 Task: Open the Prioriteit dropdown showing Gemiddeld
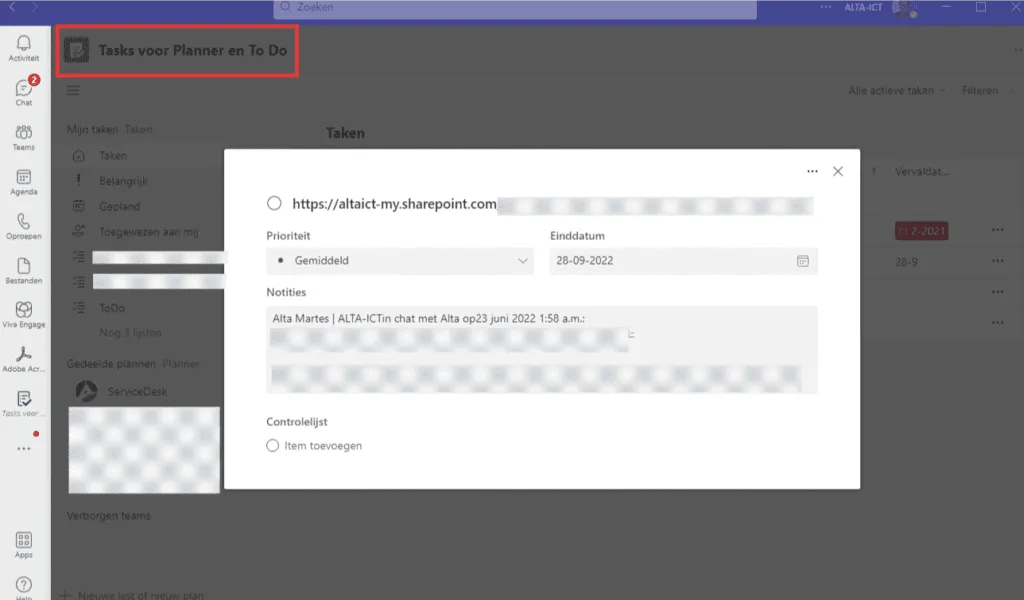(x=400, y=261)
